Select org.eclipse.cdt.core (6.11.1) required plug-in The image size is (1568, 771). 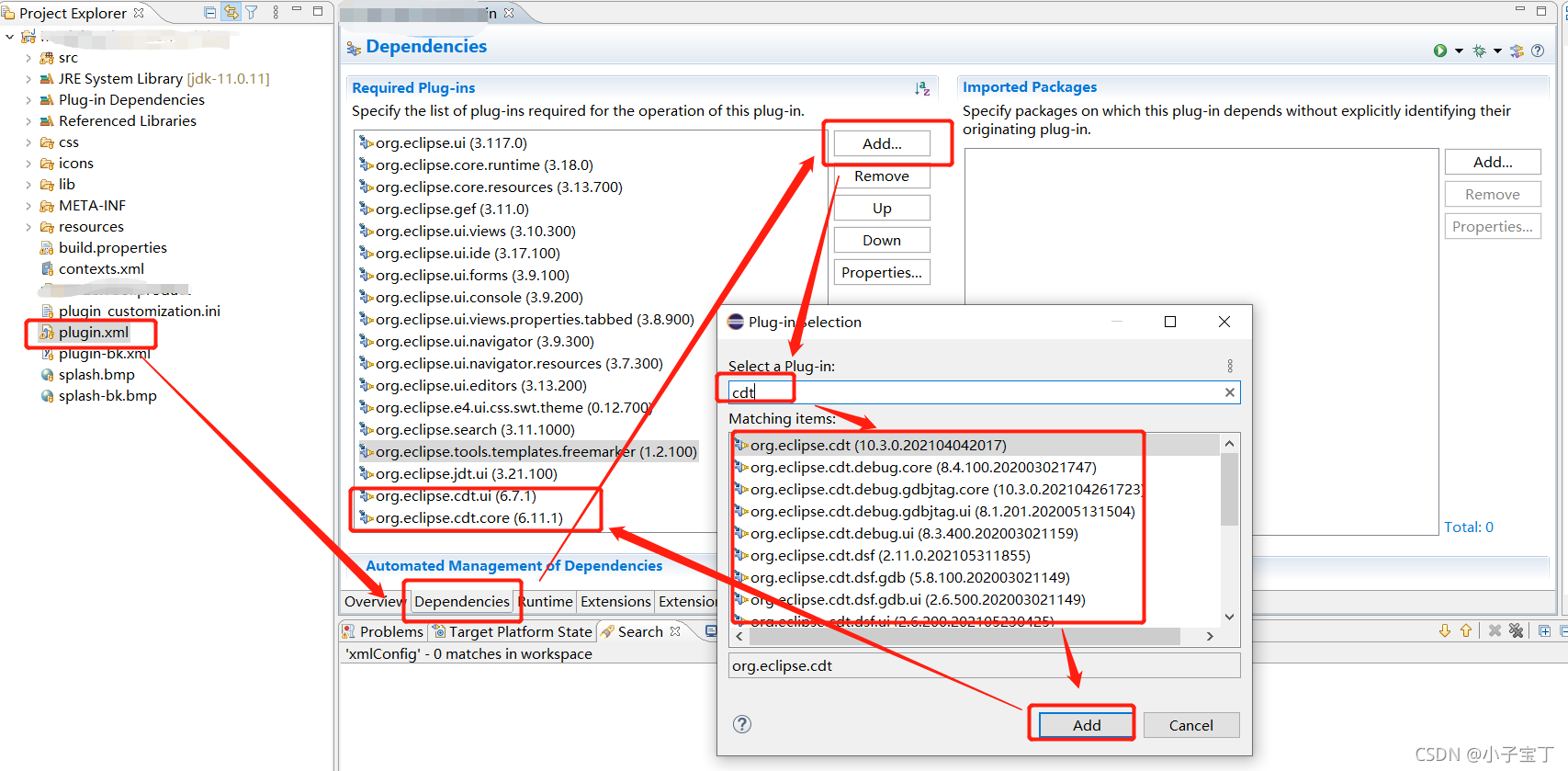tap(461, 518)
